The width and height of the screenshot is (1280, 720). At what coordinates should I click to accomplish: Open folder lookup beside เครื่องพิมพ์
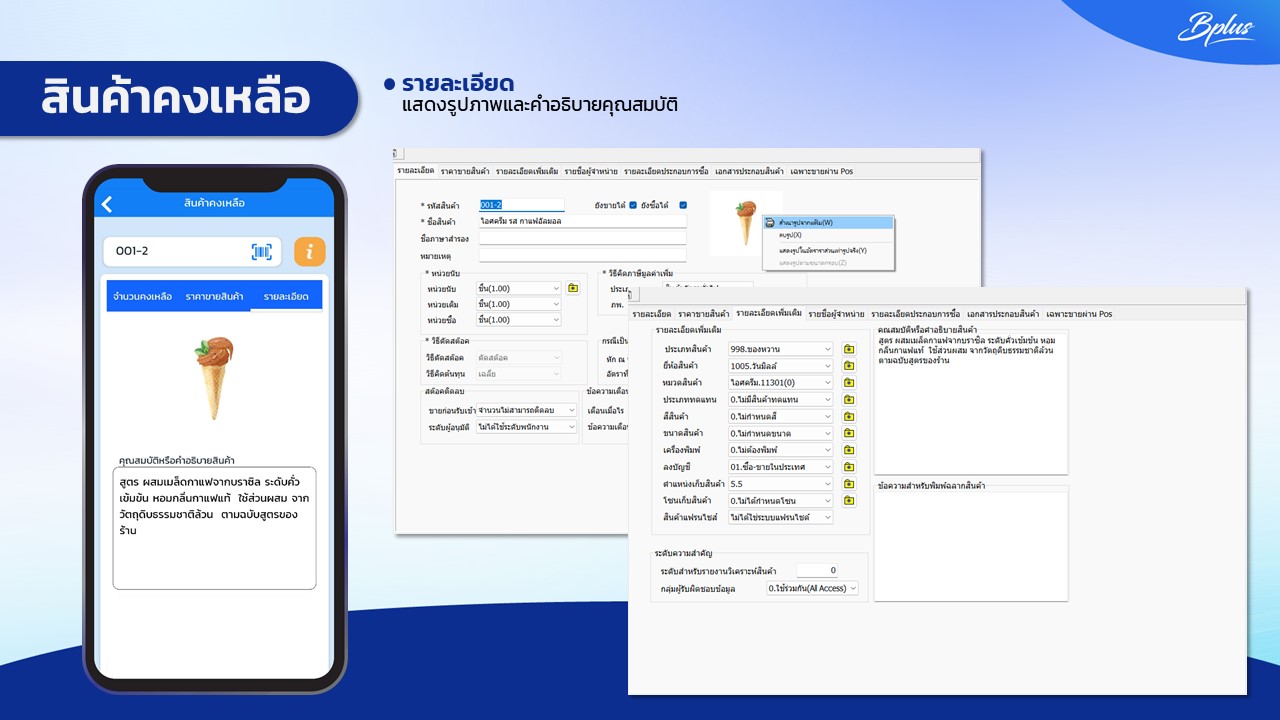click(849, 450)
